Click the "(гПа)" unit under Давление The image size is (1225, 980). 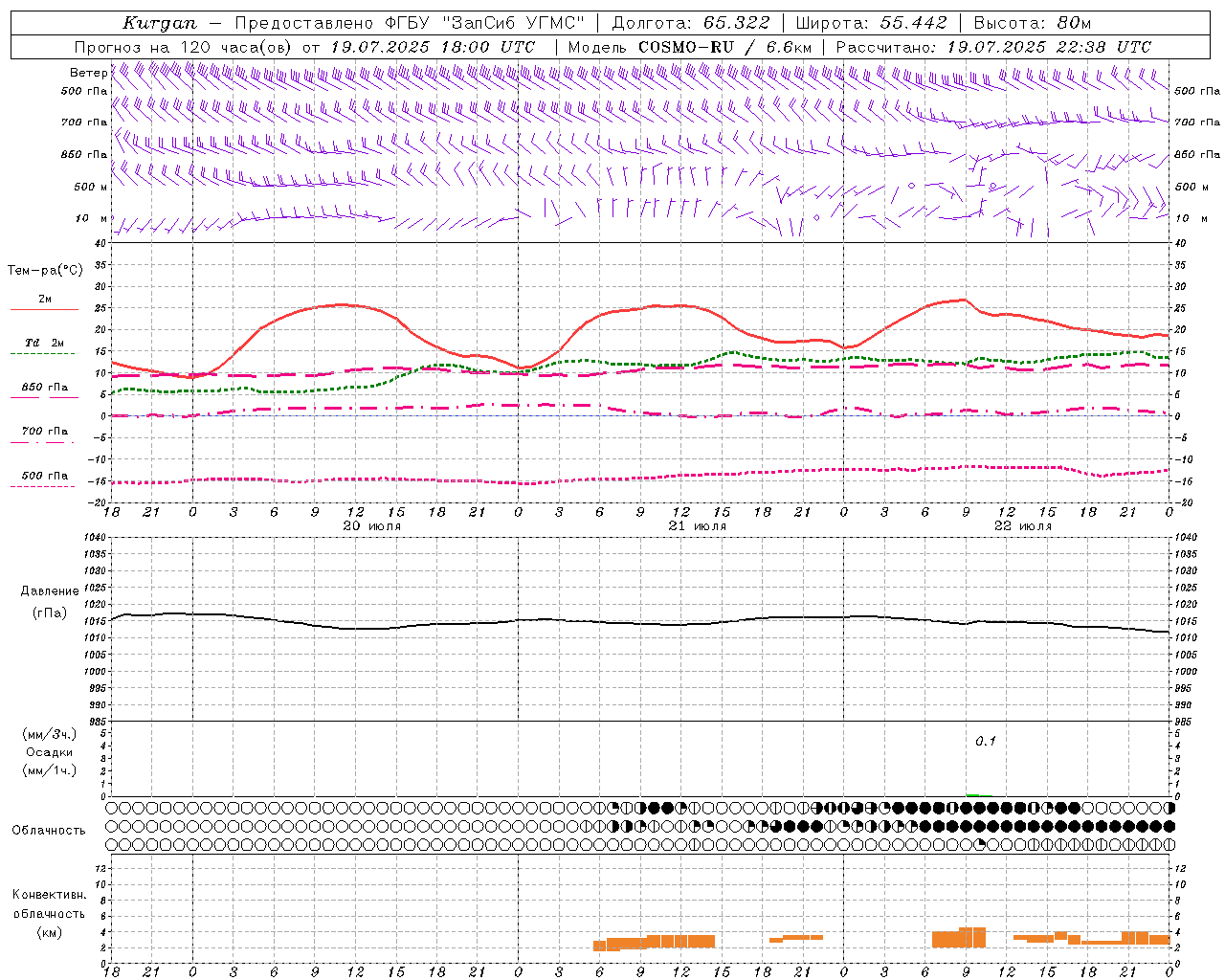point(50,613)
